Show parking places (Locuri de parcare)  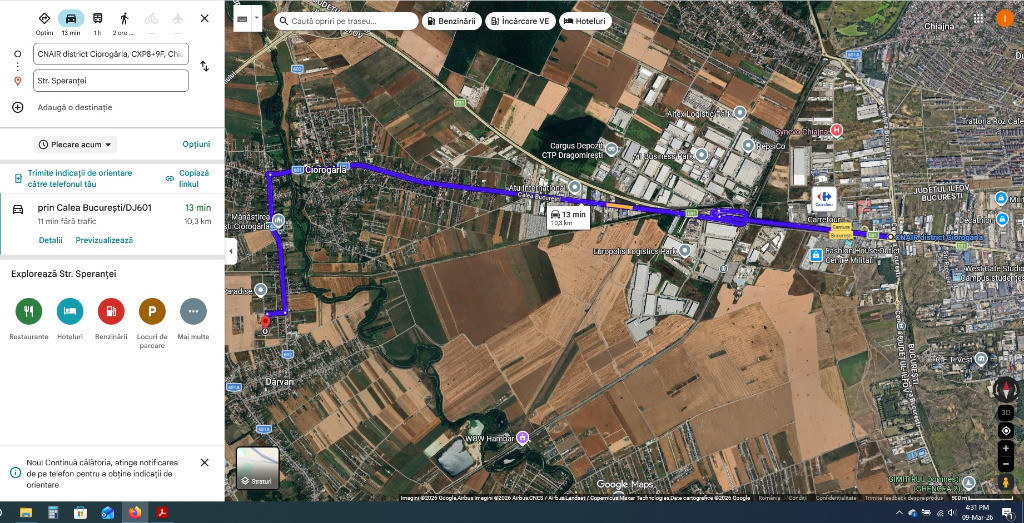[152, 311]
